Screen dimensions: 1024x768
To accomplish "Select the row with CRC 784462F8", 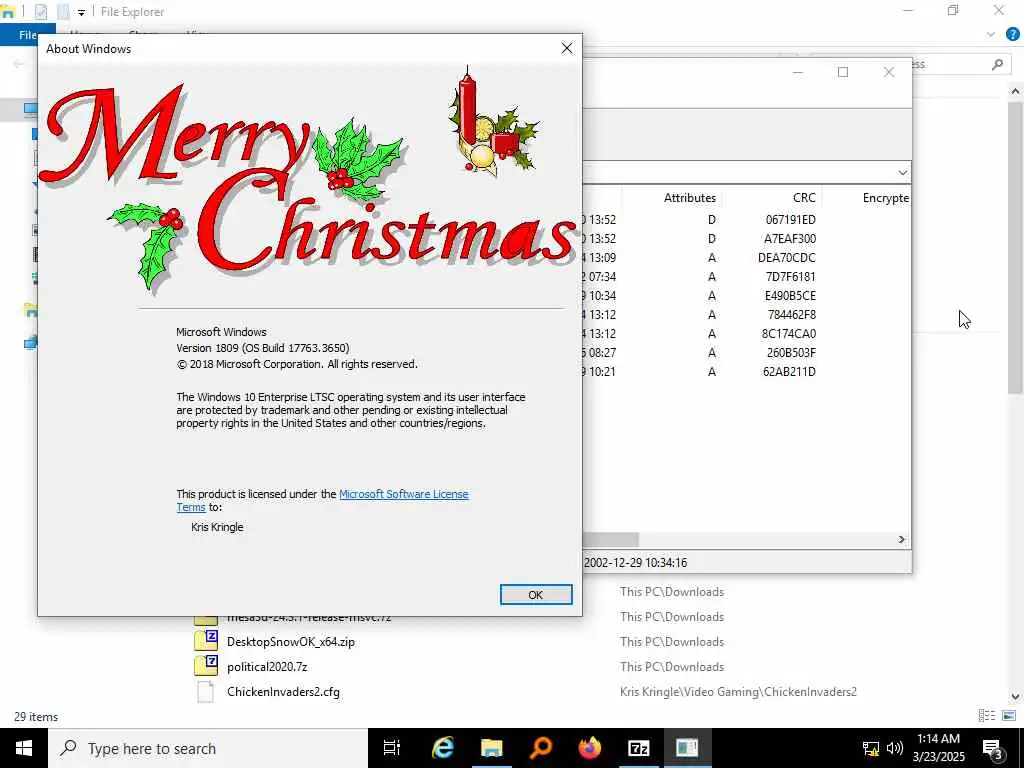I will click(746, 314).
